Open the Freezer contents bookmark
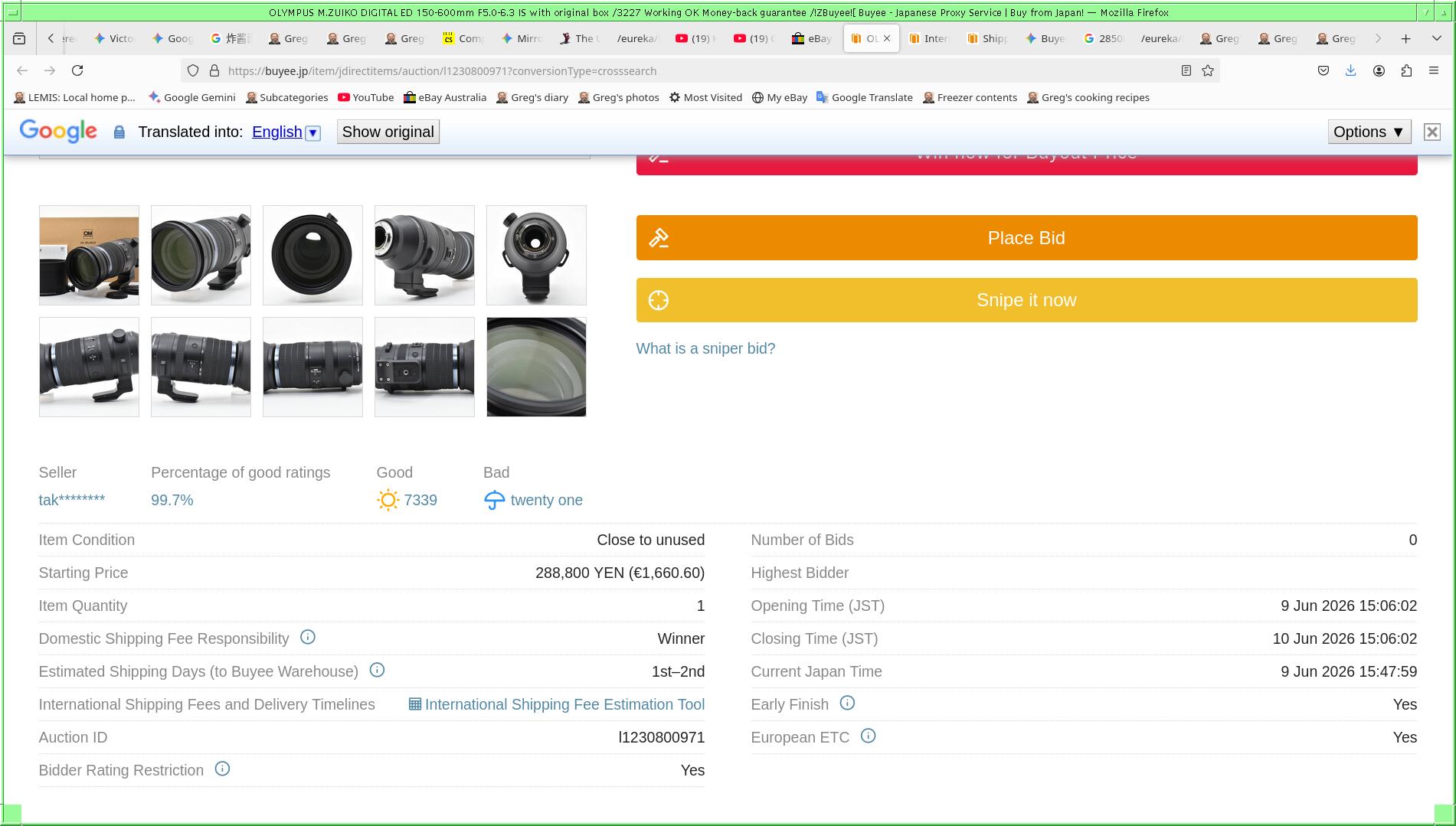The image size is (1456, 826). point(970,97)
